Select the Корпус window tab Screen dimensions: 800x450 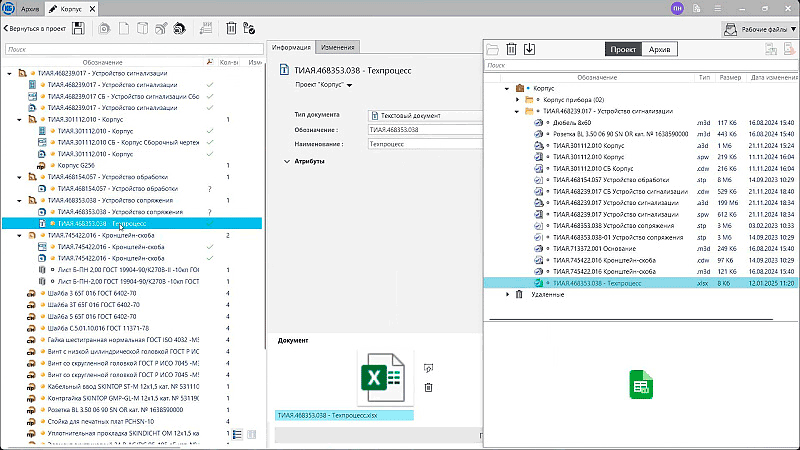point(70,9)
